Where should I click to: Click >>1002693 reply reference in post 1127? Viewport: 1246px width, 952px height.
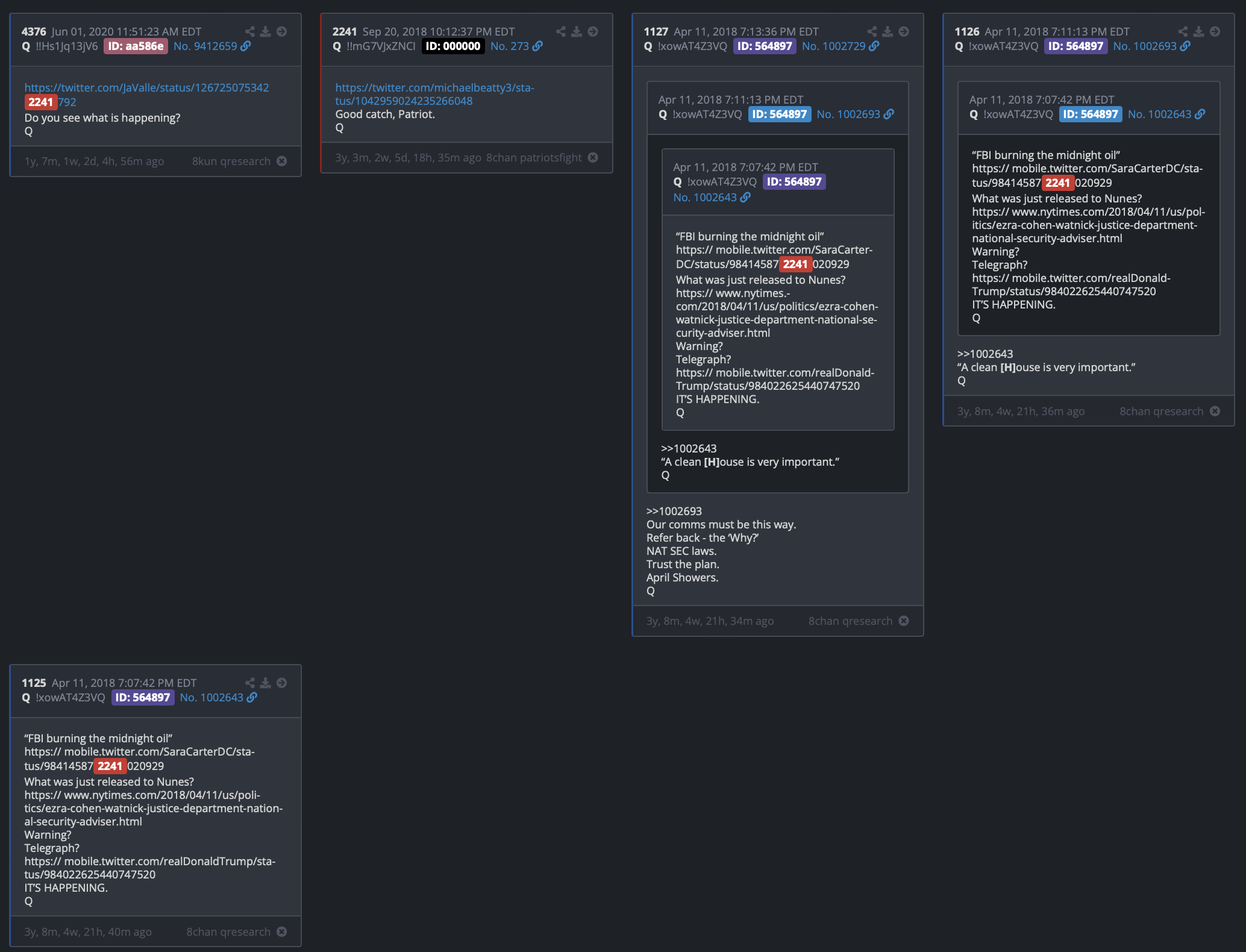[x=674, y=511]
